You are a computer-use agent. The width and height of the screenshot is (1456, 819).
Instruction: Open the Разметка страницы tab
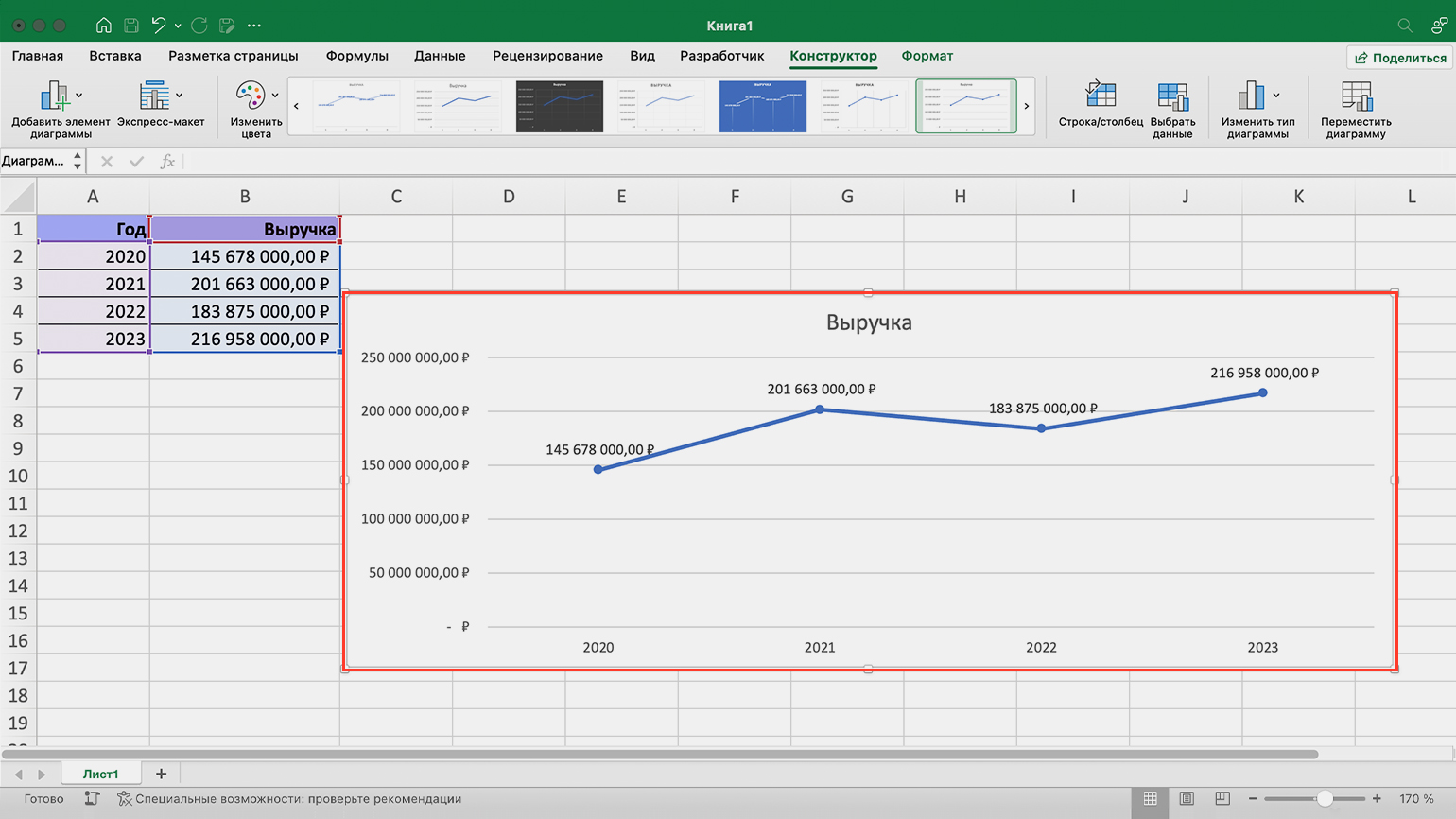click(x=234, y=56)
